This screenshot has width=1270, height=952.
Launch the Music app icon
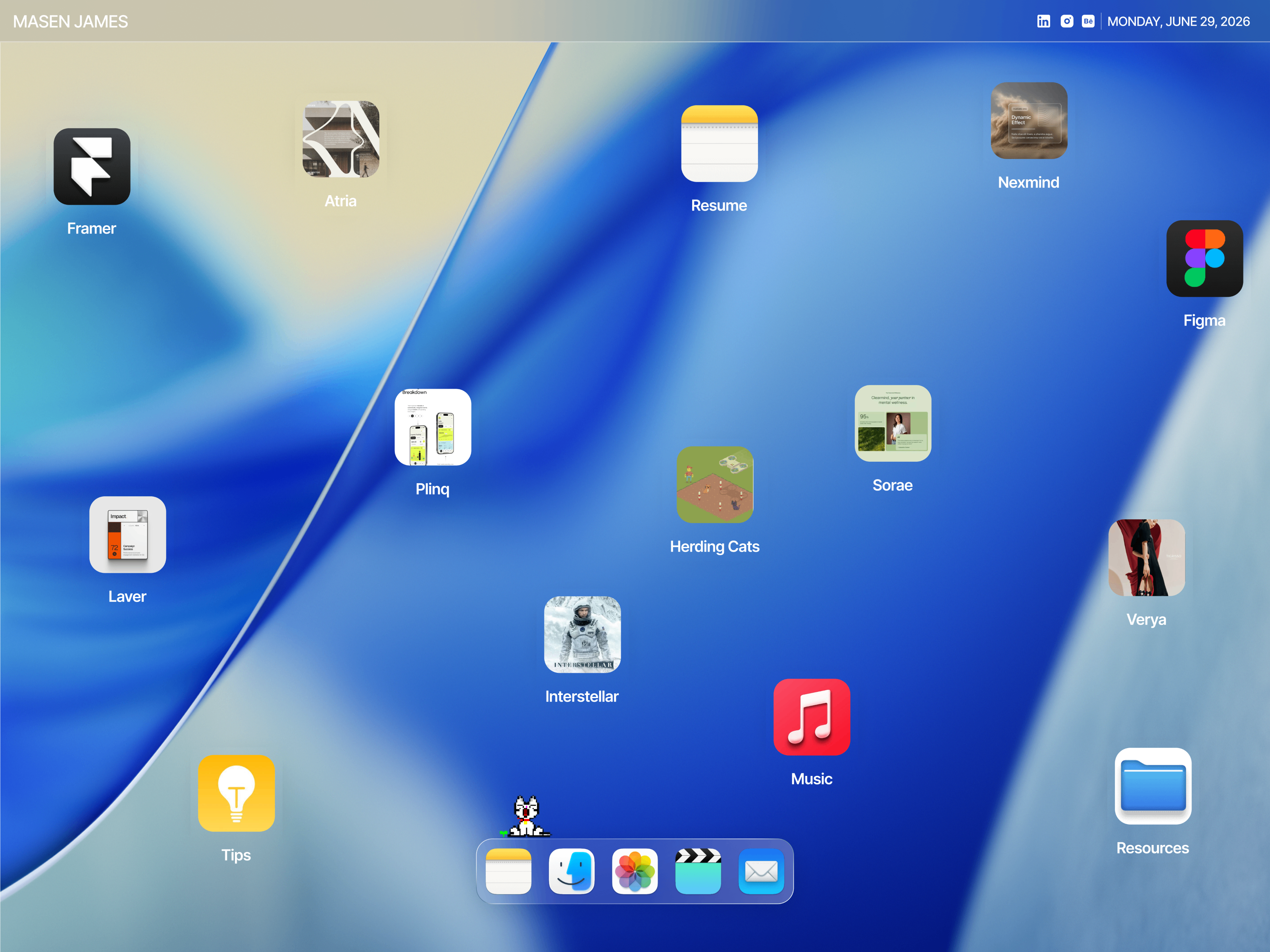812,717
